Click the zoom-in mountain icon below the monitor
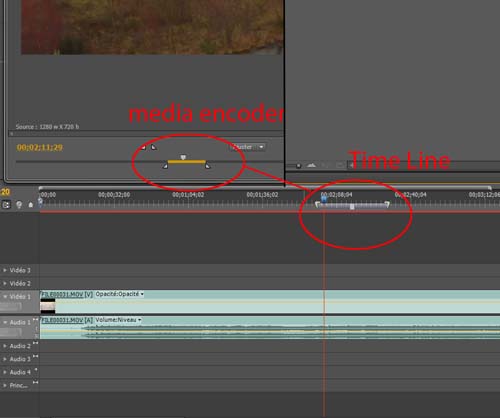Image resolution: width=500 pixels, height=418 pixels. [x=311, y=165]
